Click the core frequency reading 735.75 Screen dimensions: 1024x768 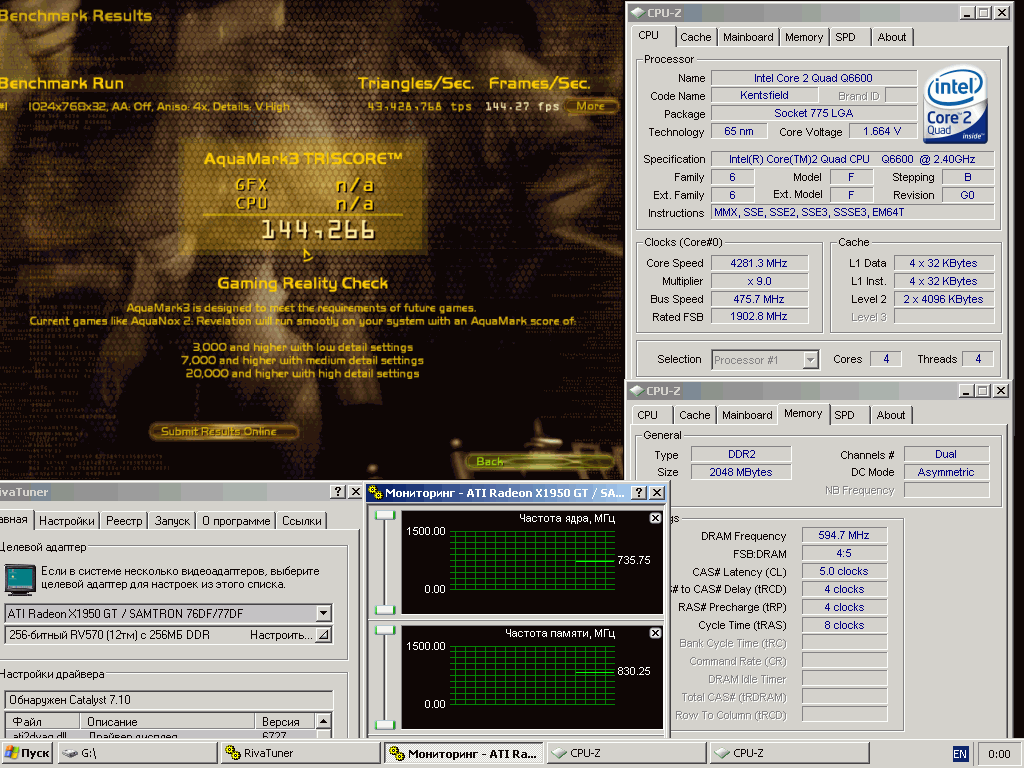pos(633,560)
